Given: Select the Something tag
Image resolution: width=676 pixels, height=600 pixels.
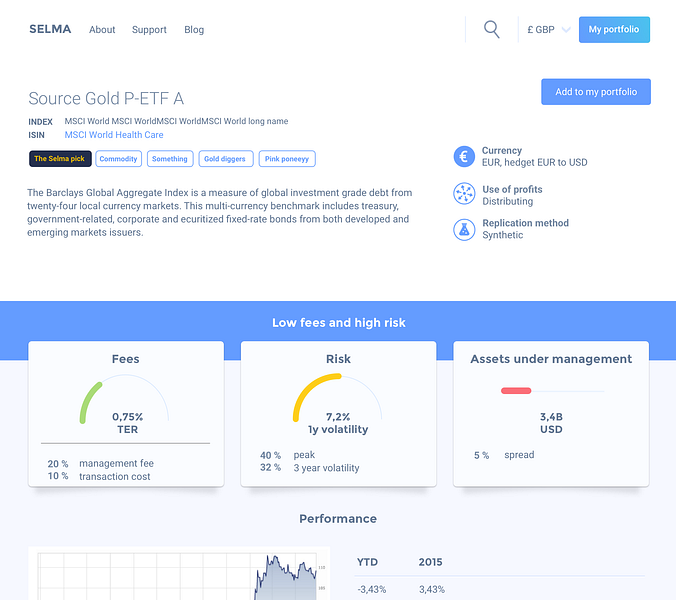Looking at the screenshot, I should click(x=170, y=159).
